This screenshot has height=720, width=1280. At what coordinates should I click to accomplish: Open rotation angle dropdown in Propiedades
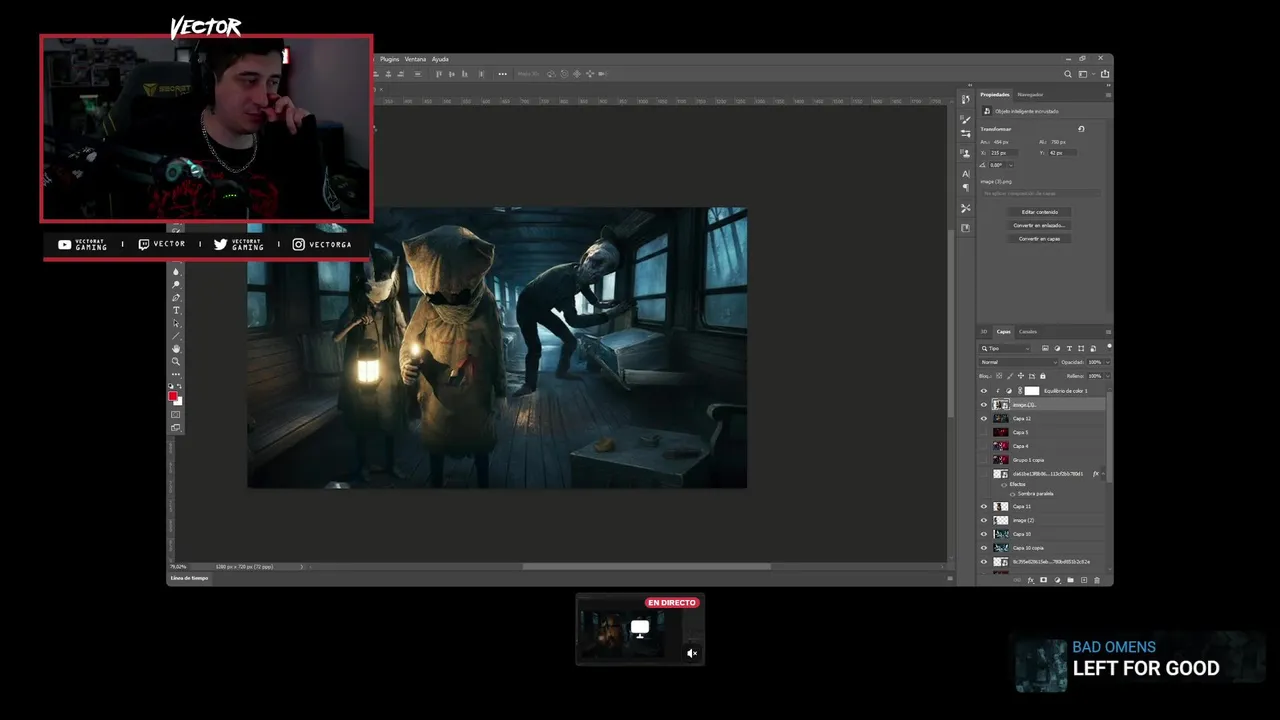click(x=1011, y=165)
